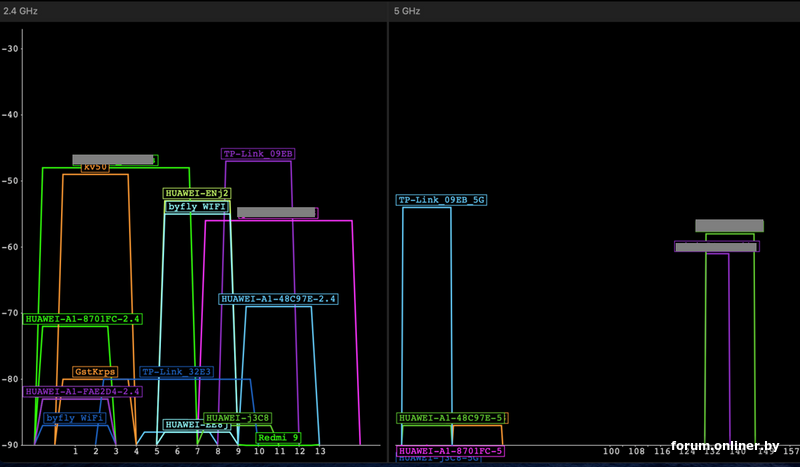This screenshot has width=800, height=467.
Task: Click the HUAWEI-j3C8 network label
Action: [237, 418]
